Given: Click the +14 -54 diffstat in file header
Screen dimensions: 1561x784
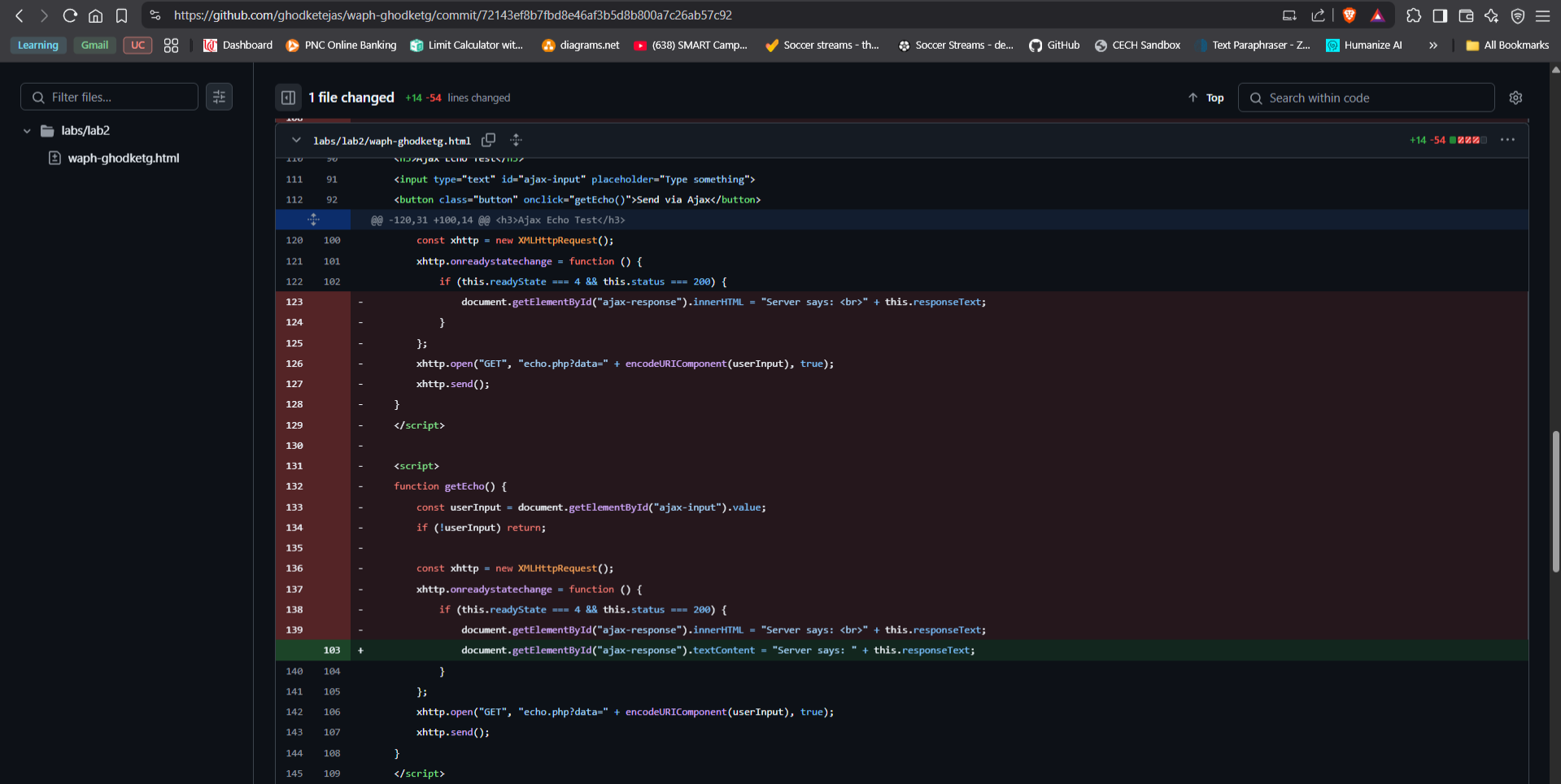Looking at the screenshot, I should tap(1428, 140).
